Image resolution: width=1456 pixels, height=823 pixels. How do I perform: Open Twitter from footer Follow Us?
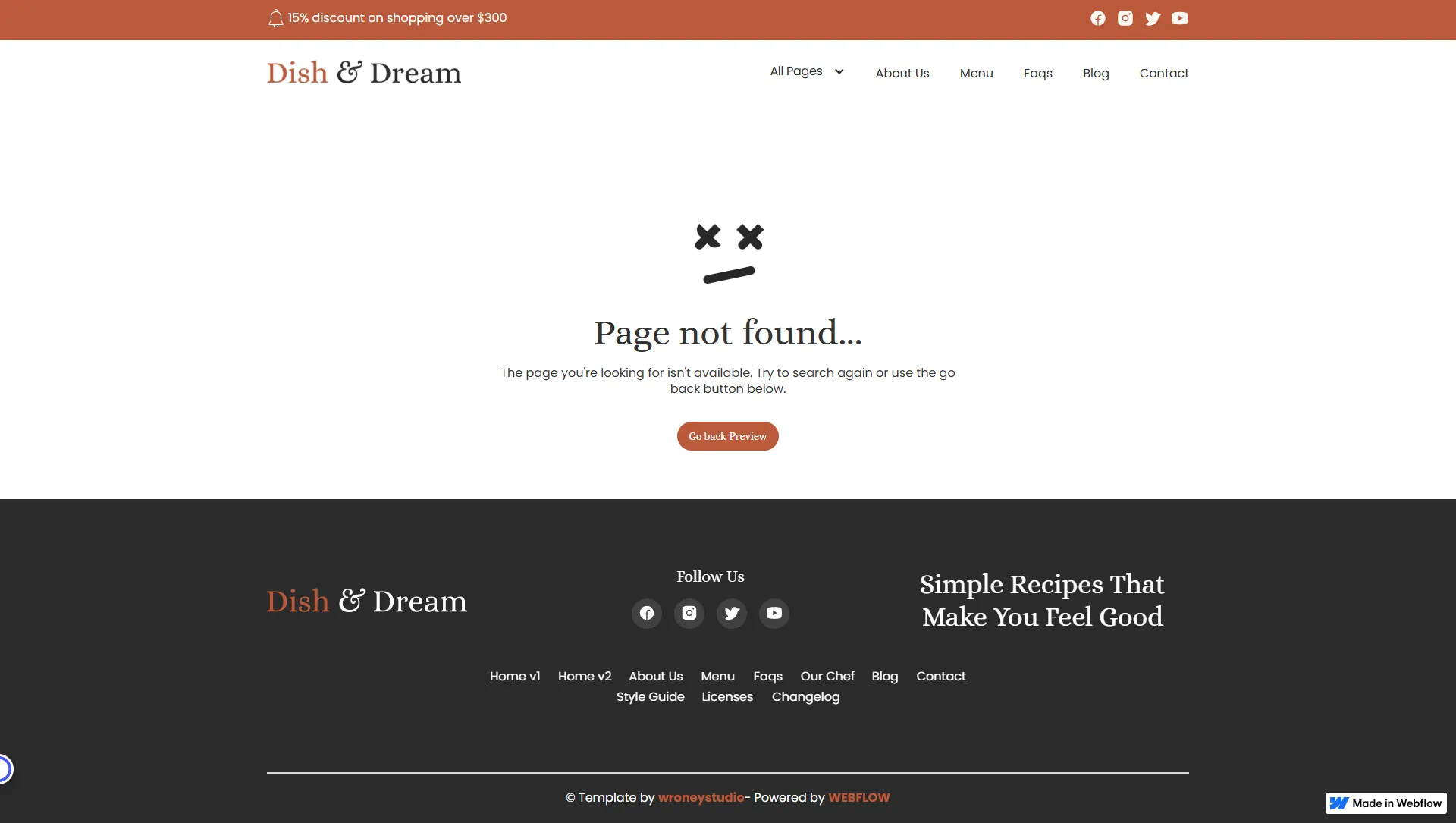[732, 613]
